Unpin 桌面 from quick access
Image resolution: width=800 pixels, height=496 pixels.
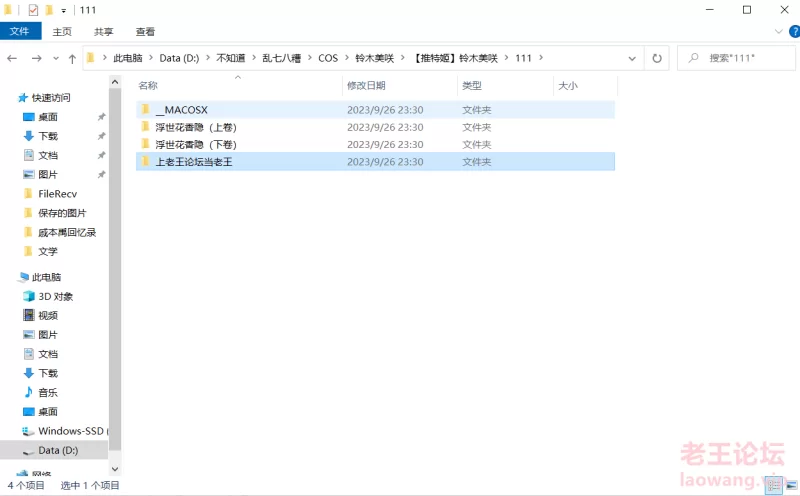(x=101, y=117)
